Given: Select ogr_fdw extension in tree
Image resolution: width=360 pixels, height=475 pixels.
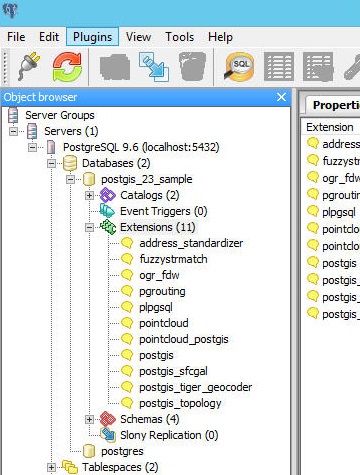Looking at the screenshot, I should pyautogui.click(x=159, y=275).
